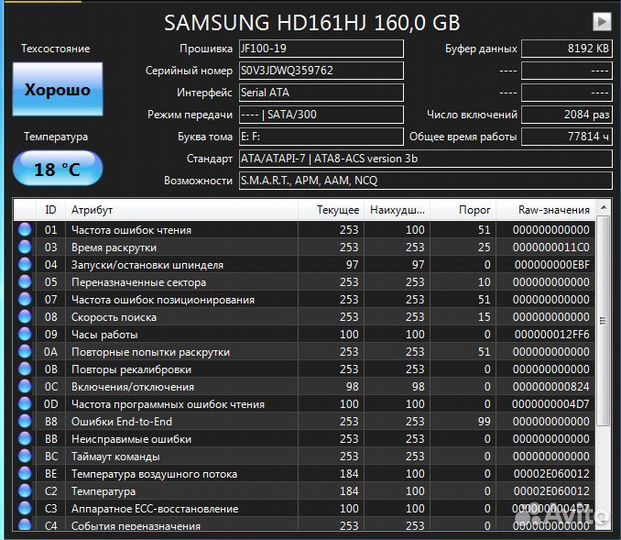Screen dimensions: 621x540
Task: Click the 18 °C temperature indicator
Action: tap(58, 169)
